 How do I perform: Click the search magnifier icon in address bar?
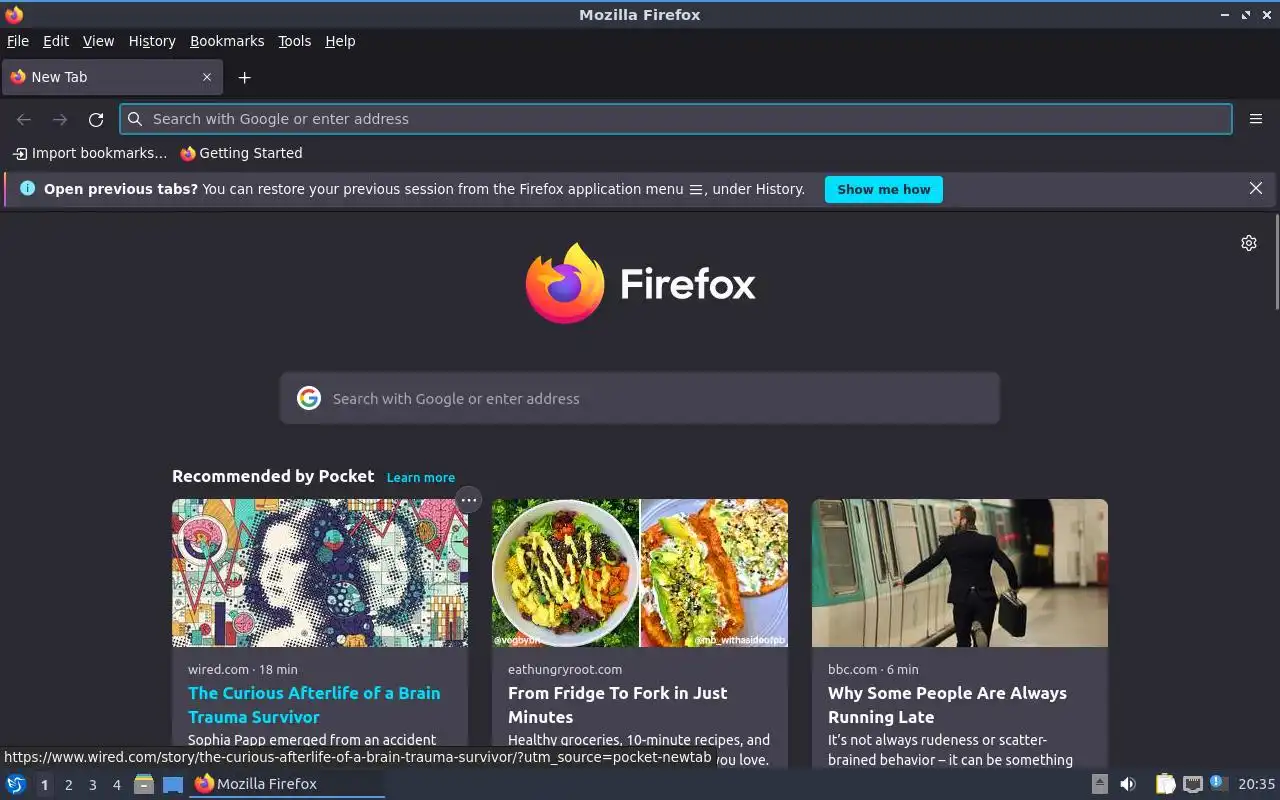click(135, 119)
